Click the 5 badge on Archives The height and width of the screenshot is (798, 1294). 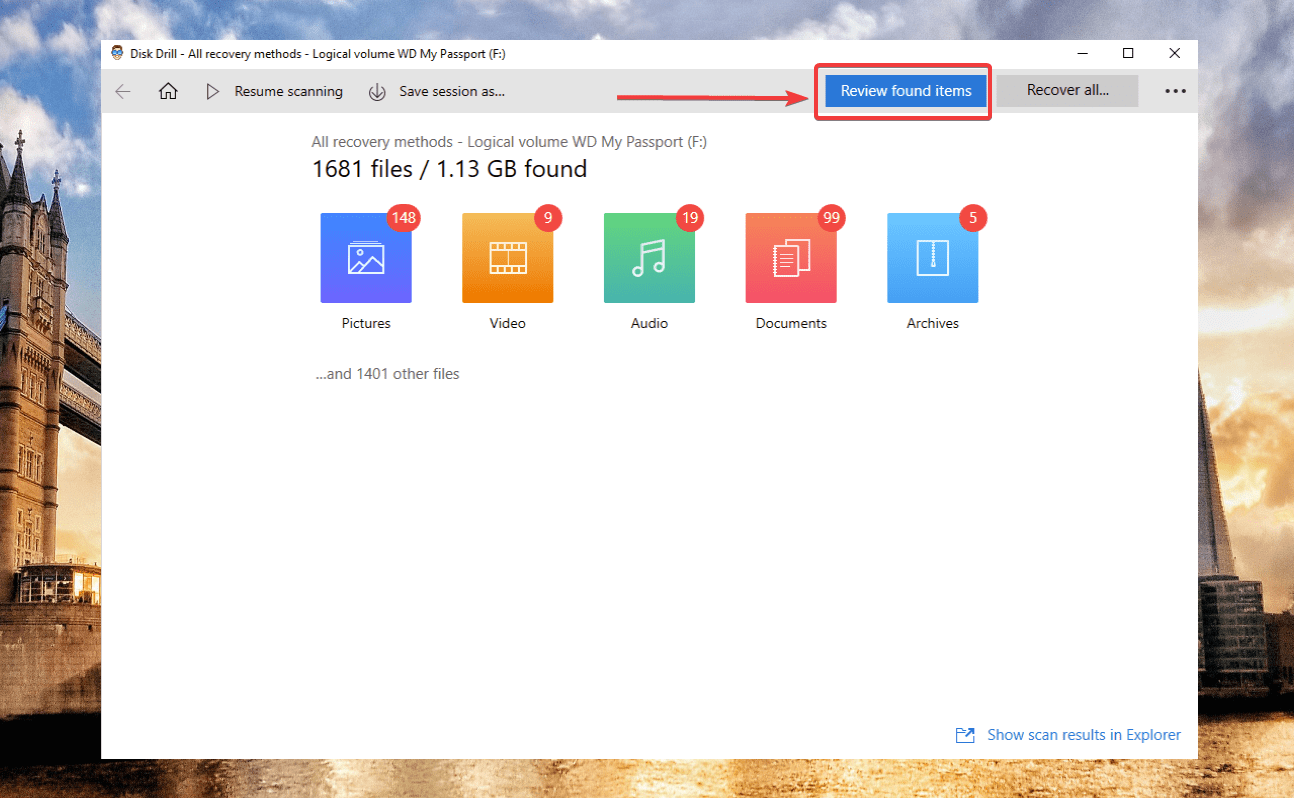click(973, 217)
